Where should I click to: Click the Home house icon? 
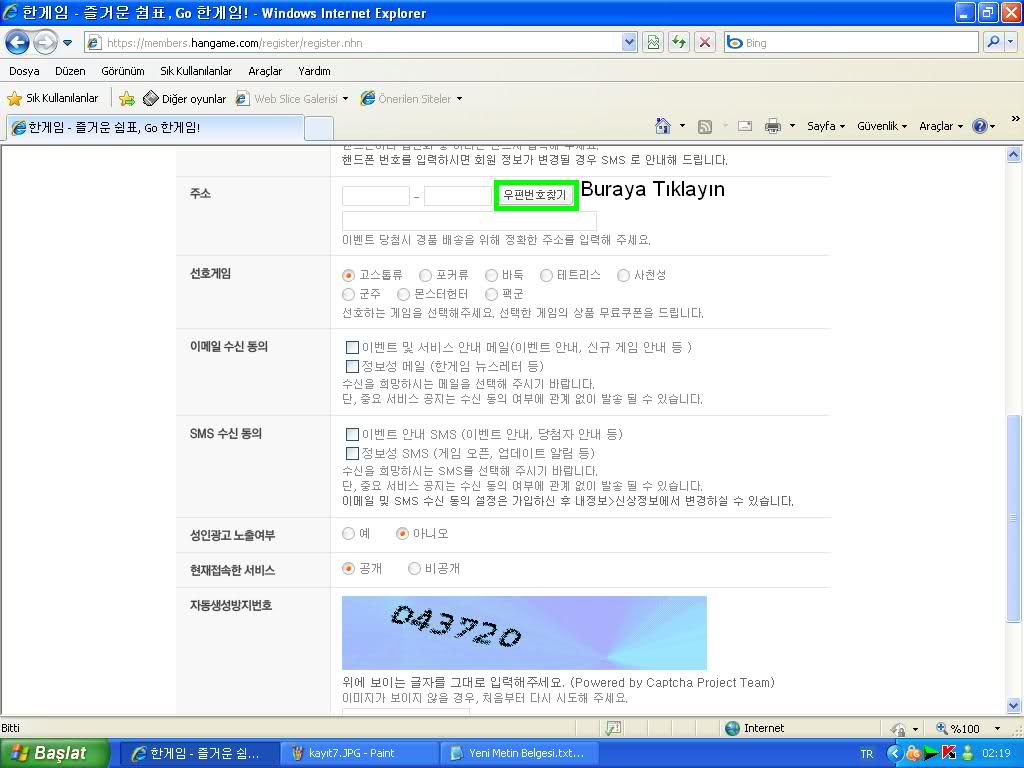pos(663,126)
